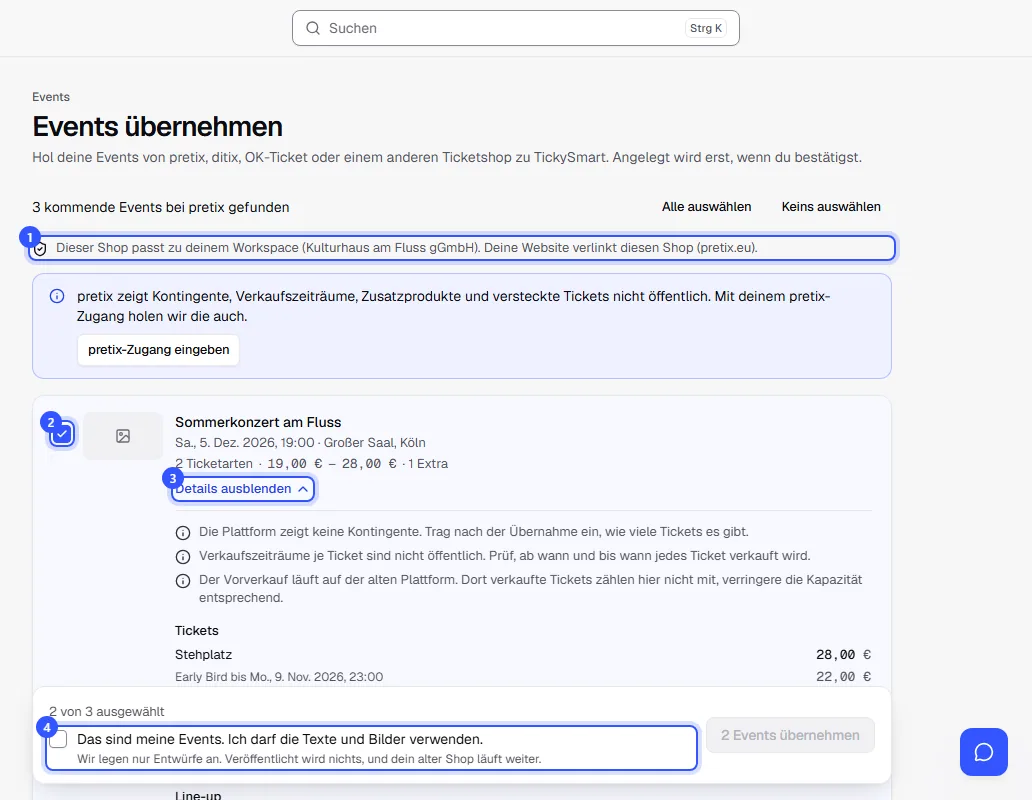
Task: Click Alle auswählen
Action: pos(706,207)
